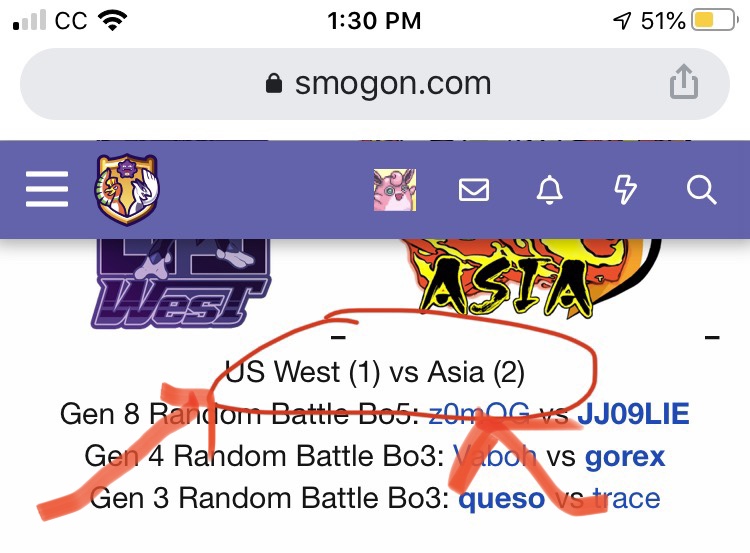The height and width of the screenshot is (553, 750).
Task: Tap the Safari share icon
Action: tap(684, 82)
